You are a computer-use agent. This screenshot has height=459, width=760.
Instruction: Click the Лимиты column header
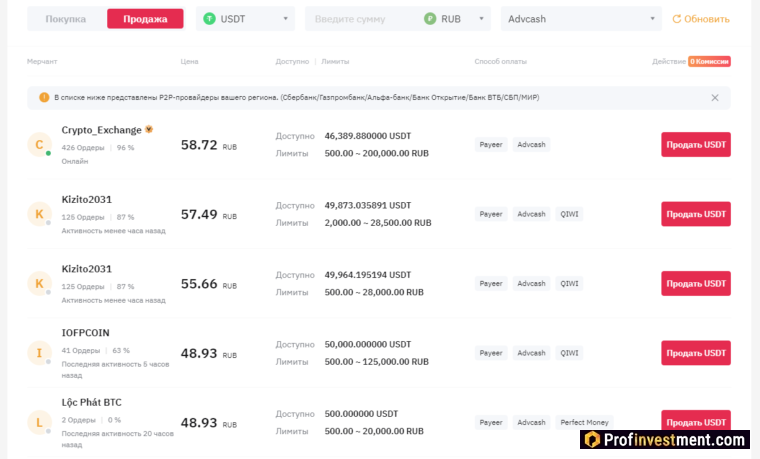click(x=335, y=62)
